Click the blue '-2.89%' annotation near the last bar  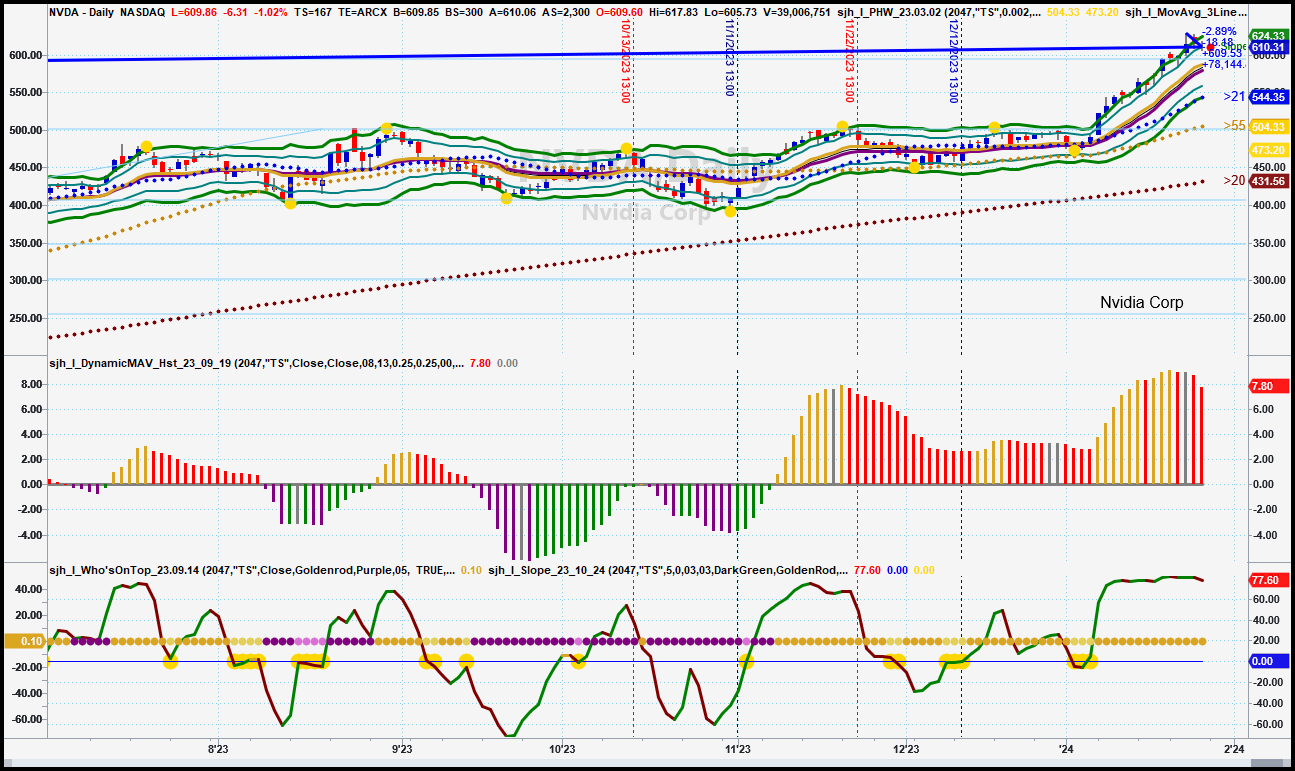point(1218,32)
